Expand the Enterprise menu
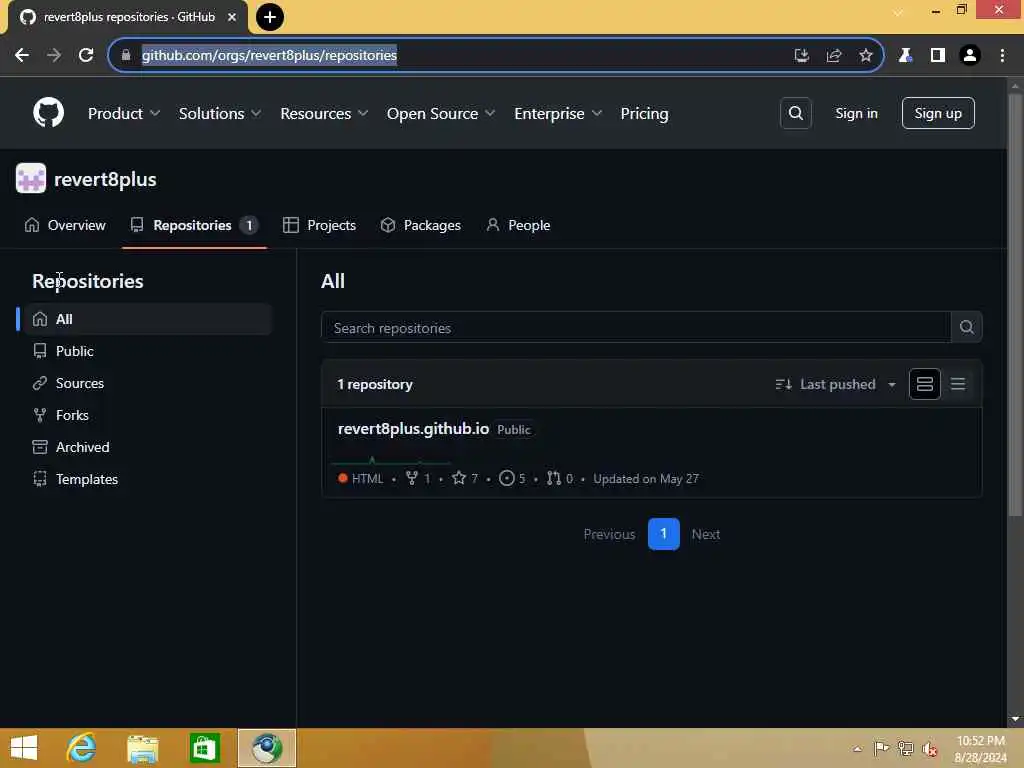 [x=558, y=114]
